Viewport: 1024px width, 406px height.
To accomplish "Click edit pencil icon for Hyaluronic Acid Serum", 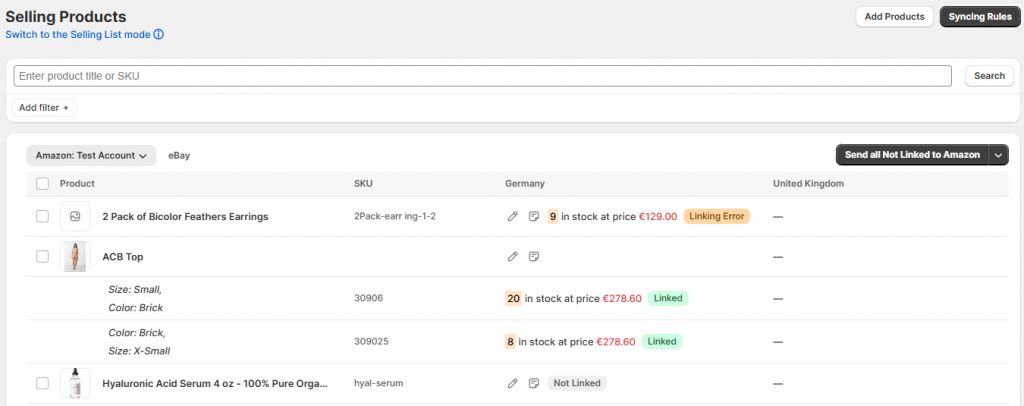I will click(513, 383).
